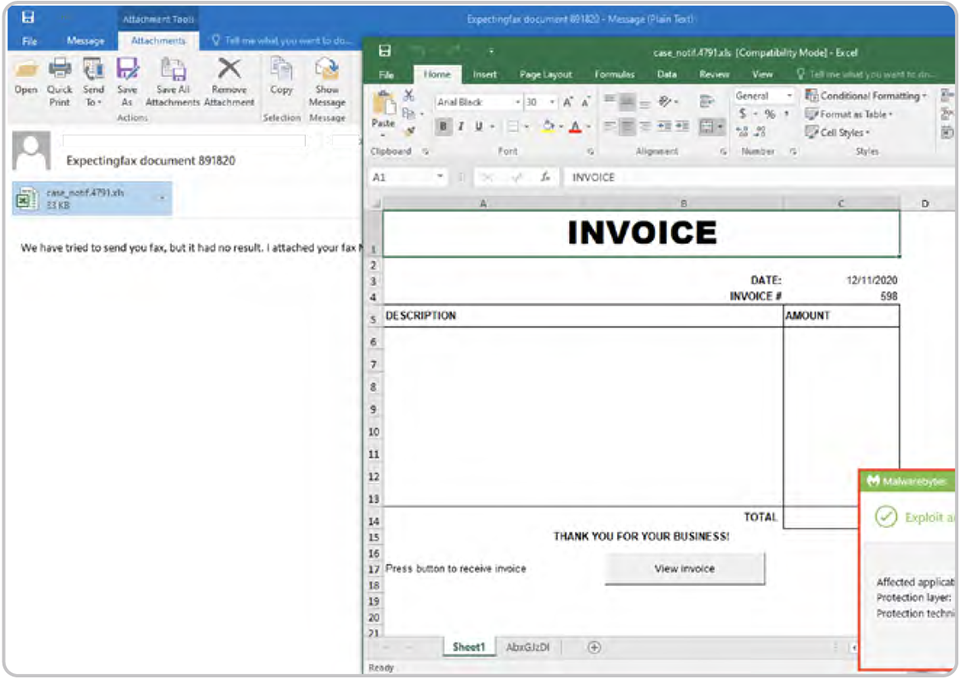Screen dimensions: 960x679
Task: Open Excel View tab
Action: [x=762, y=74]
